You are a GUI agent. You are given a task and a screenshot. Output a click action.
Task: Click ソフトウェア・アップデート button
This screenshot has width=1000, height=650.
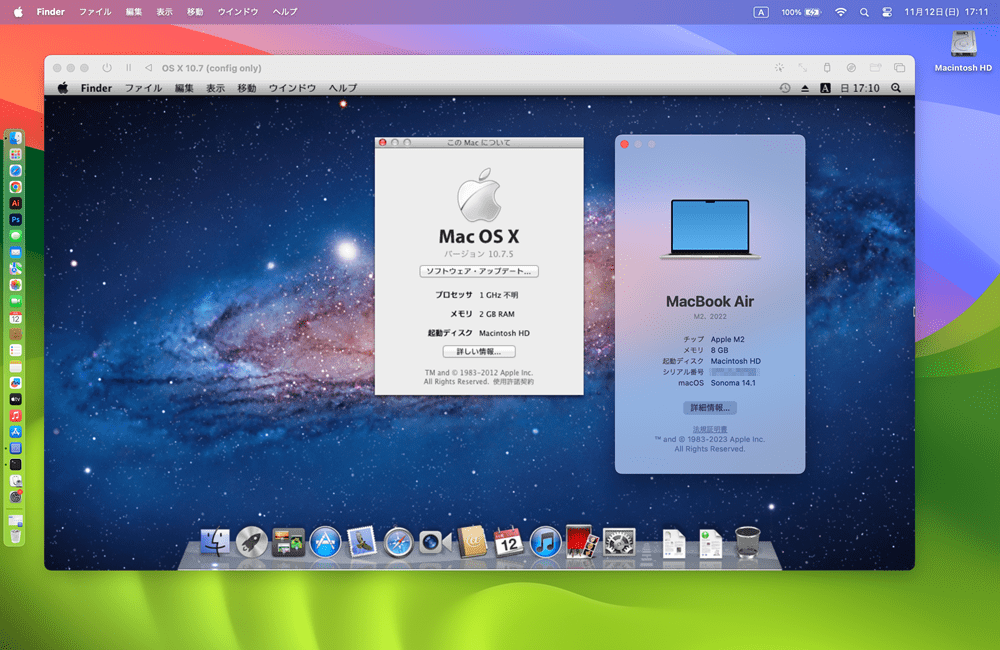point(478,271)
